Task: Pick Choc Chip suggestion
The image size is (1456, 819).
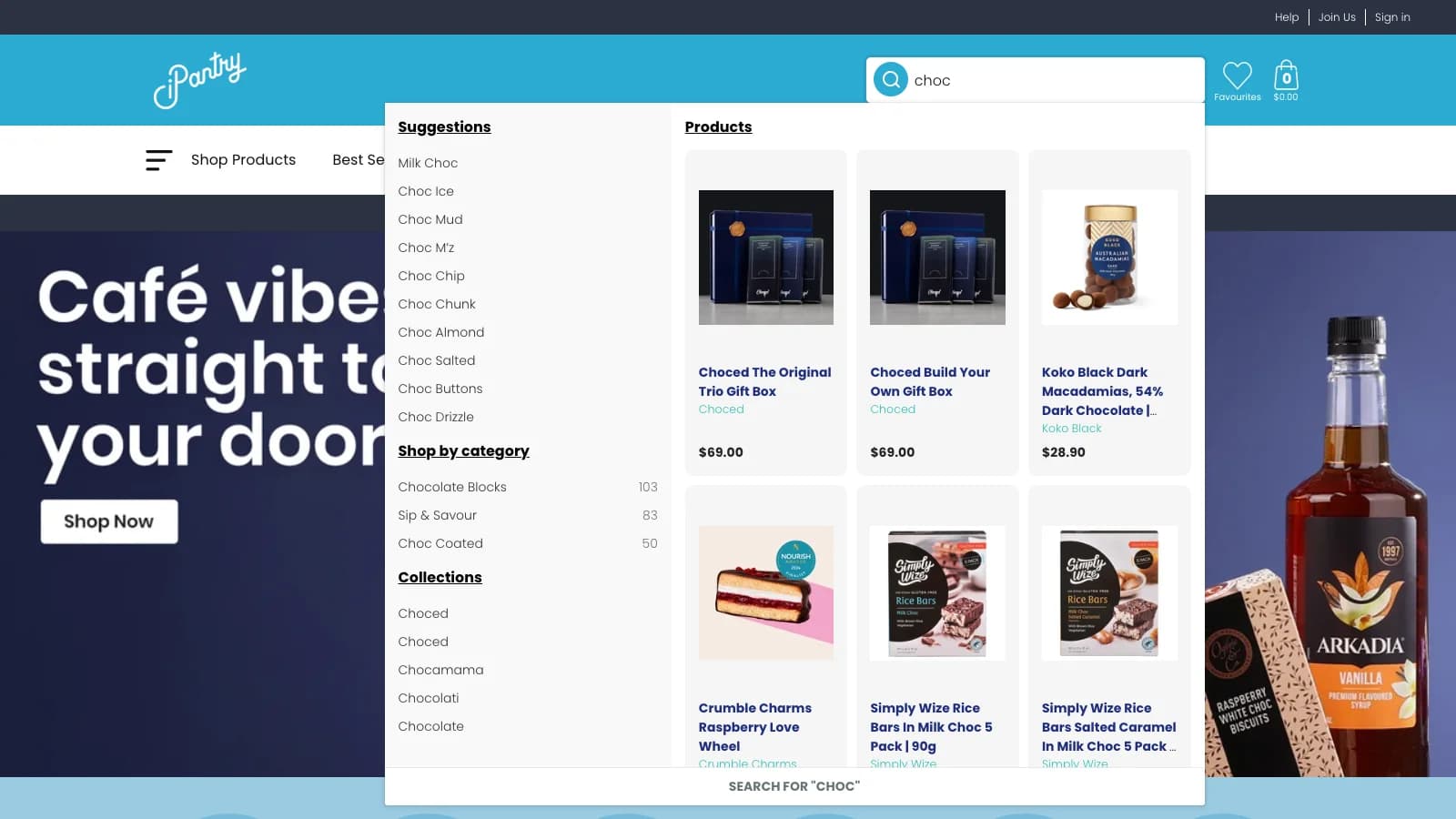Action: [x=431, y=276]
